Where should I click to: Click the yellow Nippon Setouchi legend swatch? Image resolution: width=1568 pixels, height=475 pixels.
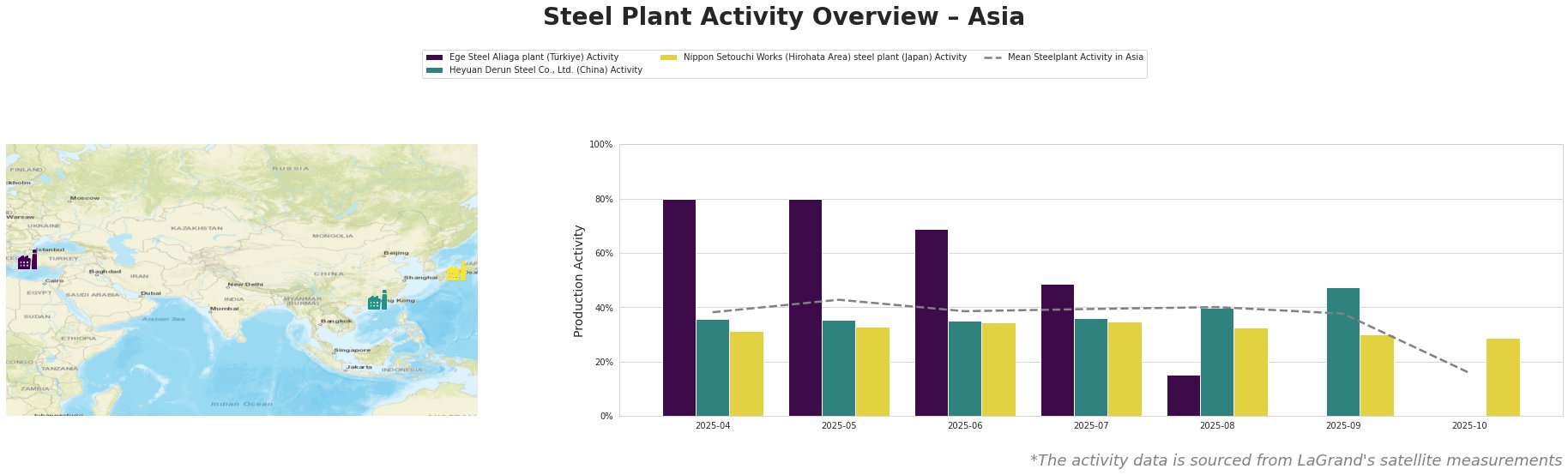pos(668,57)
